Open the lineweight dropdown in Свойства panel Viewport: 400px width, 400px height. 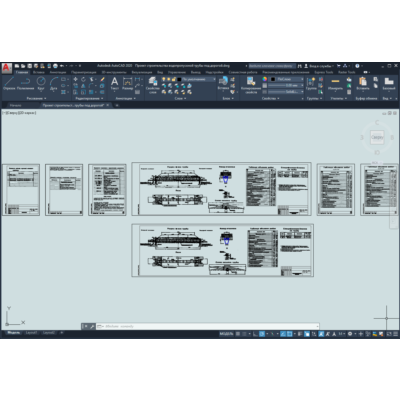coord(286,86)
